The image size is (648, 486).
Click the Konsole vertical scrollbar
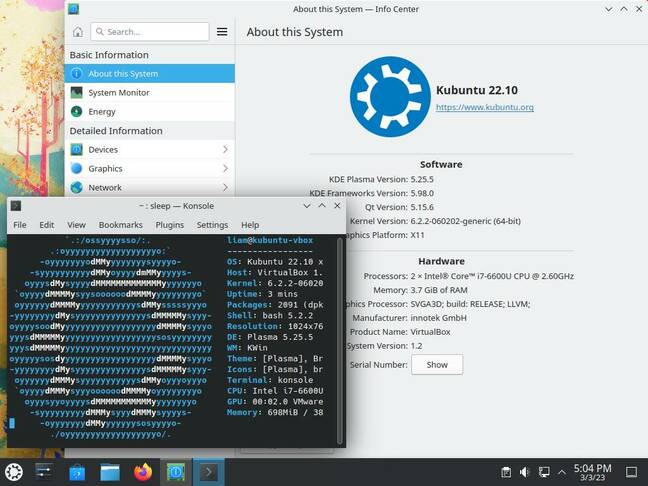click(x=340, y=341)
